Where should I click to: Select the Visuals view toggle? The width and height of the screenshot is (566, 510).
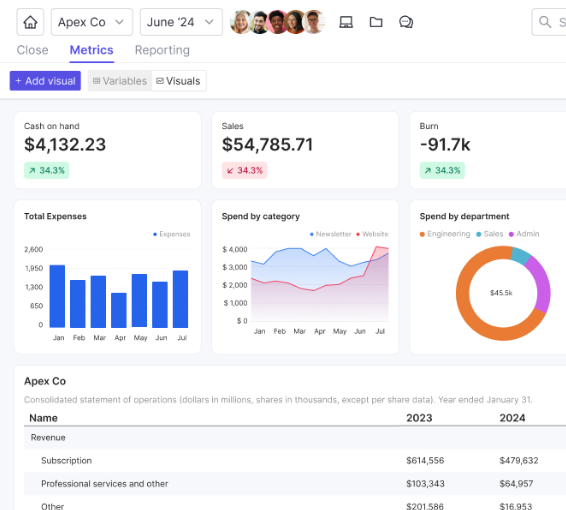click(x=179, y=81)
